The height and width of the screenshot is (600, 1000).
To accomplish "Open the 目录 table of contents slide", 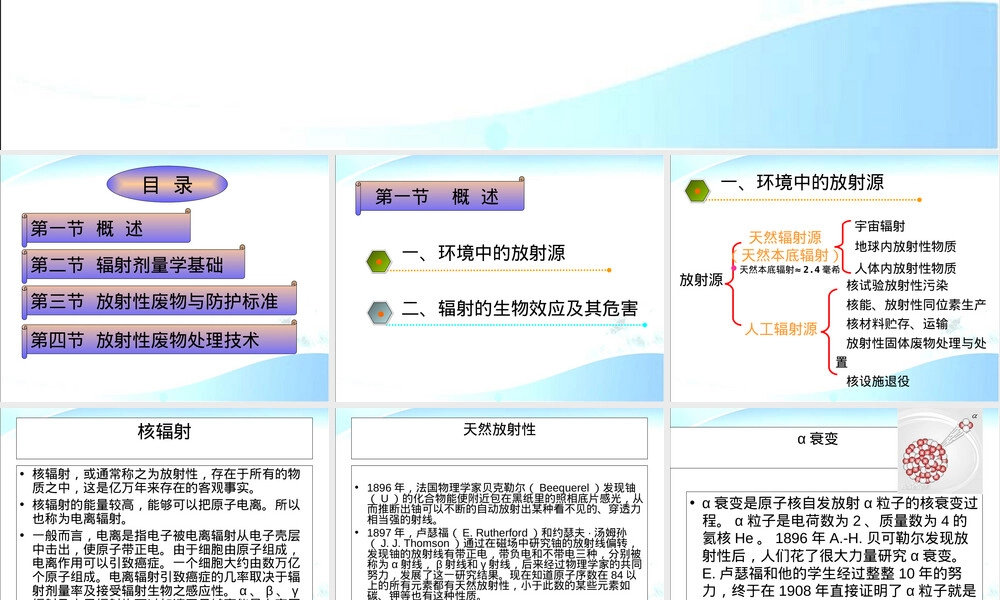I will point(165,278).
